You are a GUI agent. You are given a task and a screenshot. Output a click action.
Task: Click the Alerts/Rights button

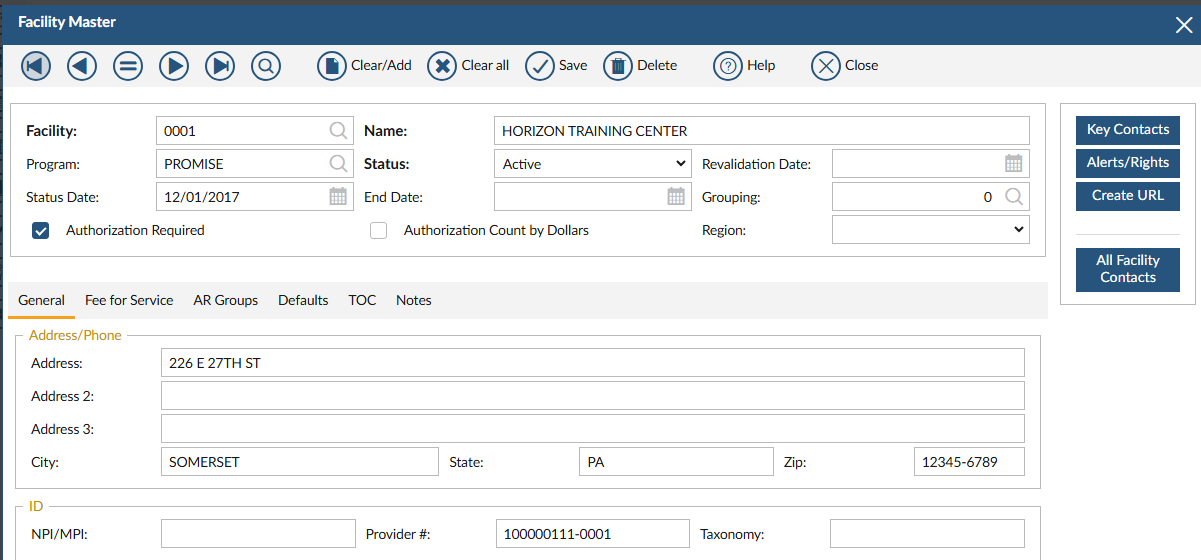pos(1128,163)
